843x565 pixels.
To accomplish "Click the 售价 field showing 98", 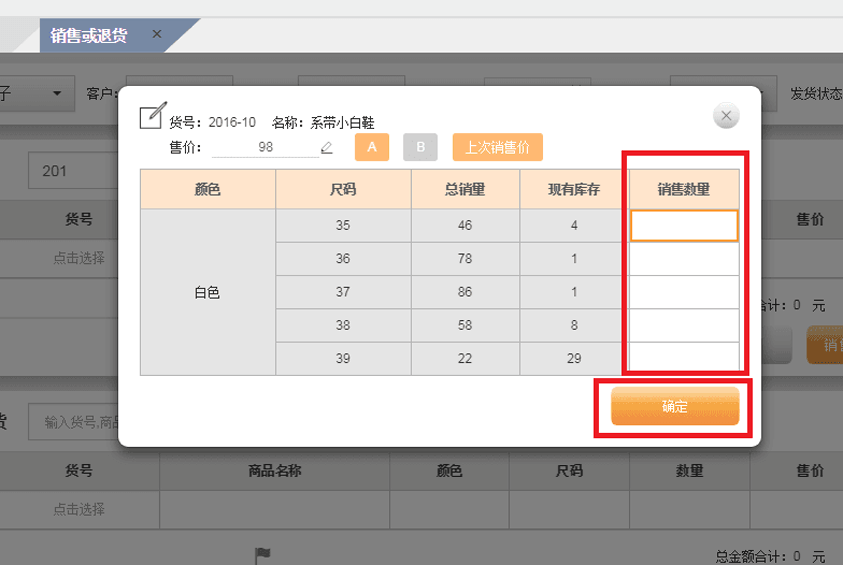I will click(265, 148).
